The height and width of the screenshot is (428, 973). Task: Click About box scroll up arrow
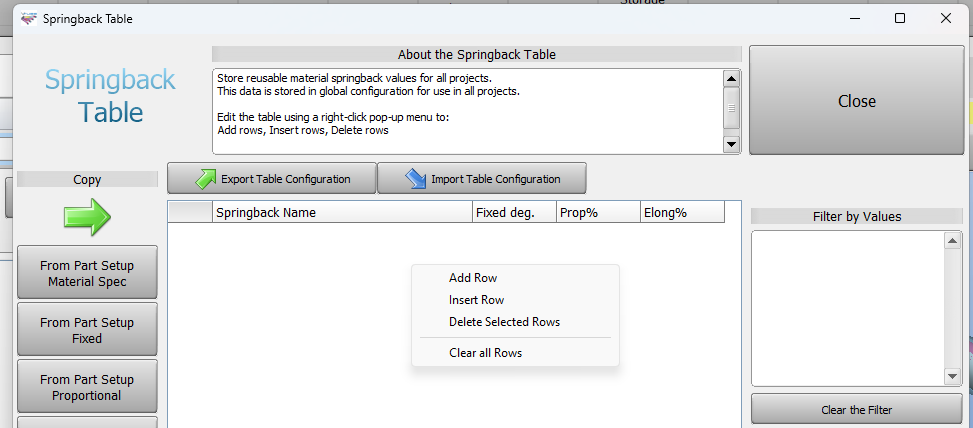[x=732, y=79]
